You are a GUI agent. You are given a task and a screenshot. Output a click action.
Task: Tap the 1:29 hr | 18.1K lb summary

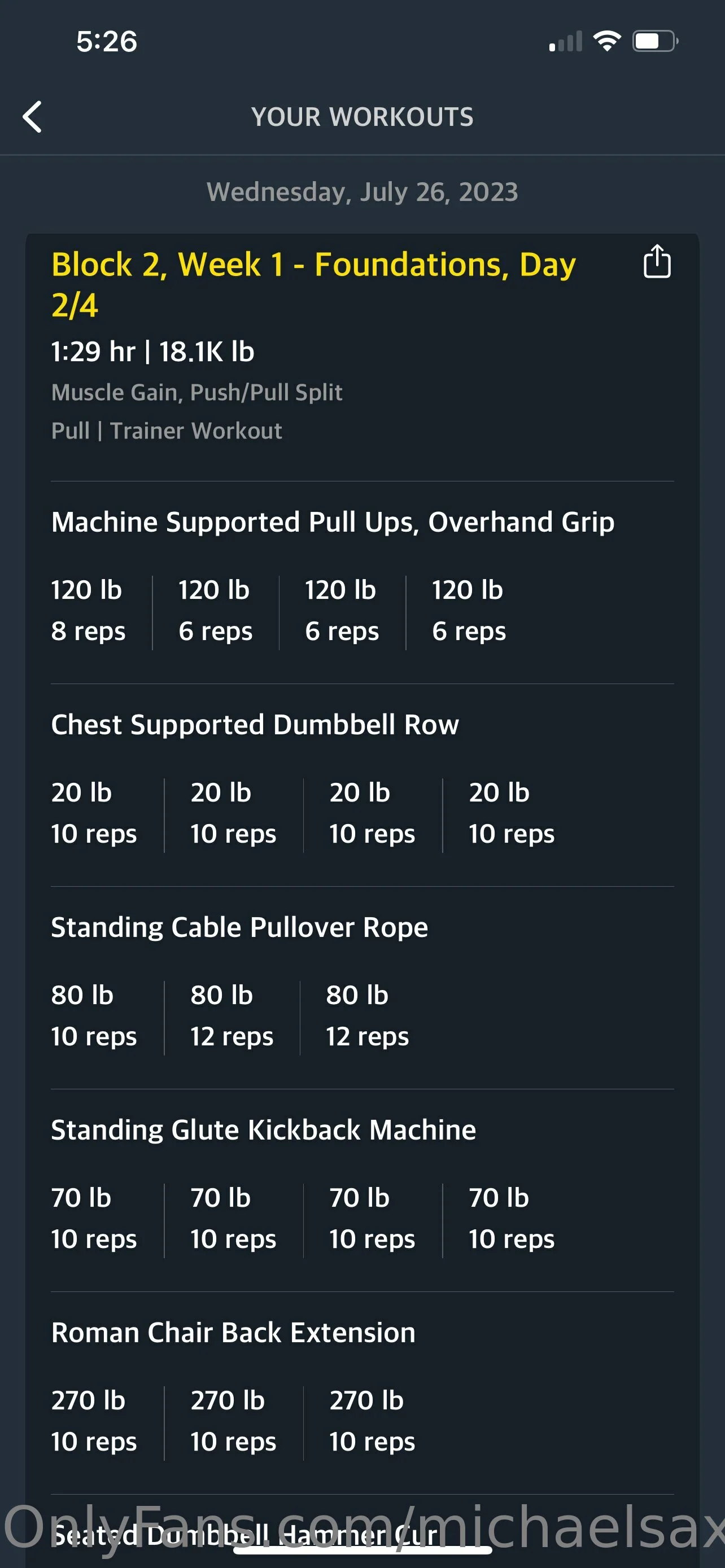pyautogui.click(x=152, y=352)
